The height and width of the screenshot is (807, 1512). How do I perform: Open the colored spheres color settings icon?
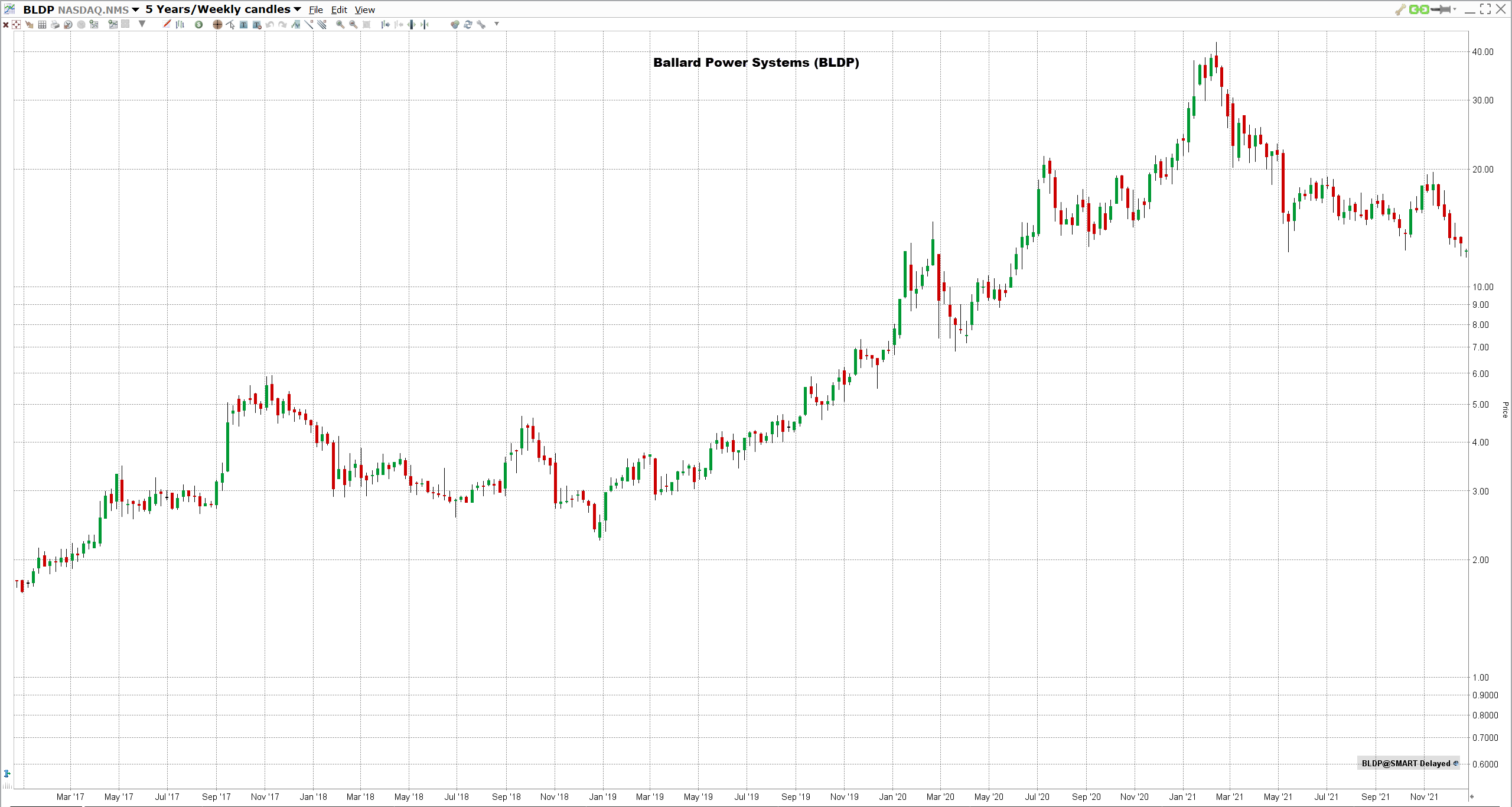(455, 25)
